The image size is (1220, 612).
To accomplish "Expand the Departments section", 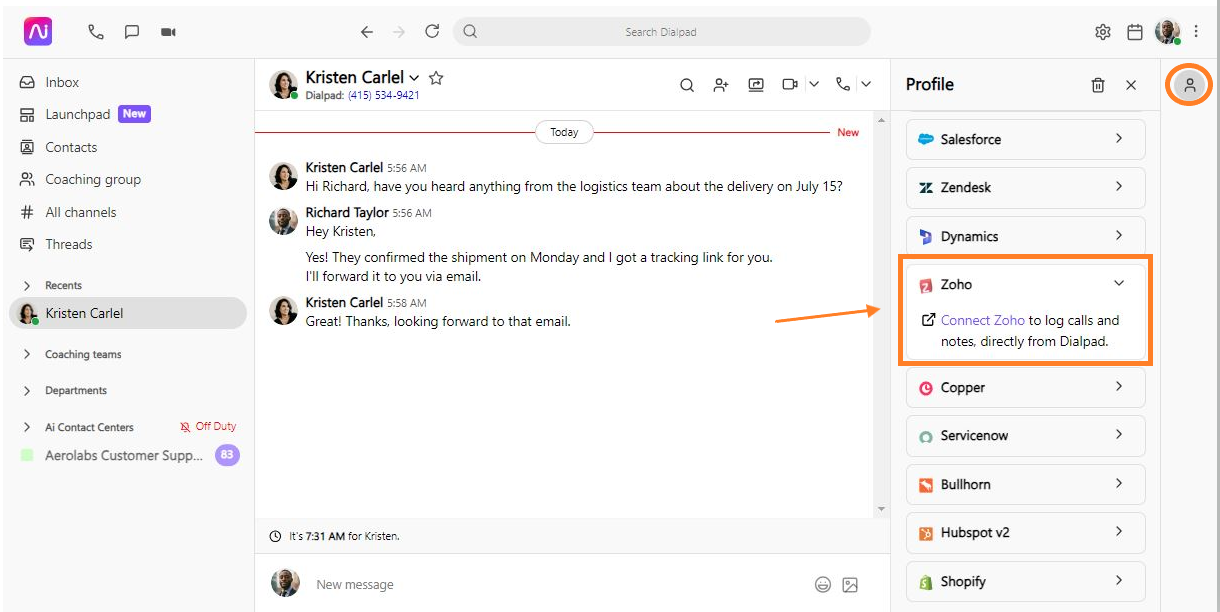I will coord(27,391).
